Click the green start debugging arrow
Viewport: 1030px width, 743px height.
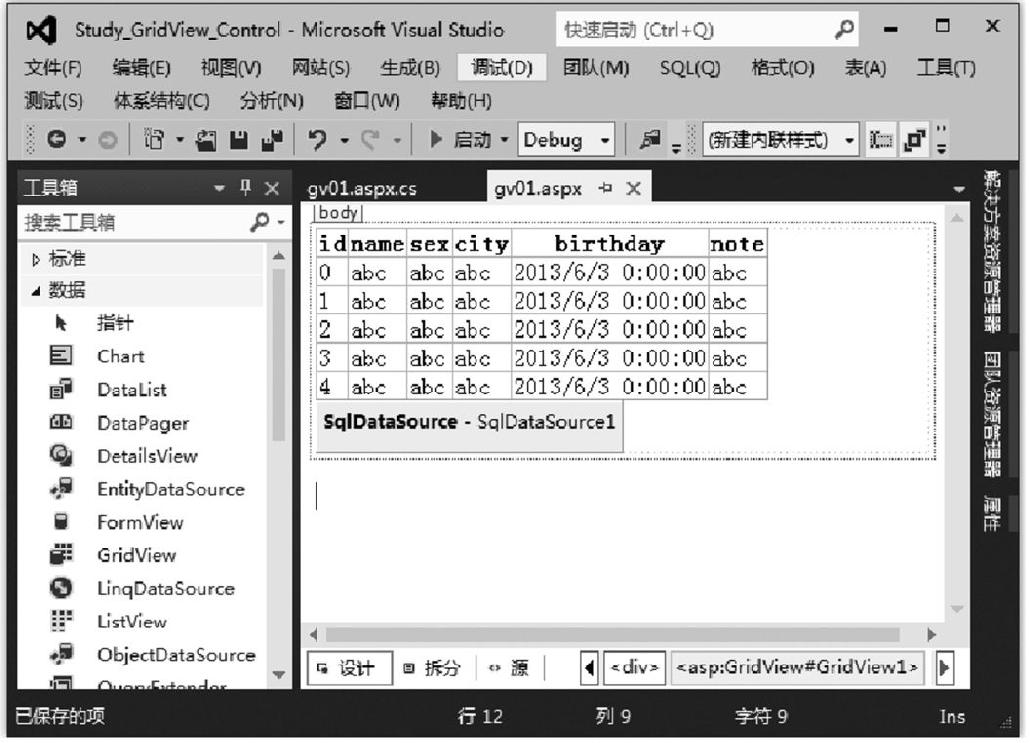[435, 139]
